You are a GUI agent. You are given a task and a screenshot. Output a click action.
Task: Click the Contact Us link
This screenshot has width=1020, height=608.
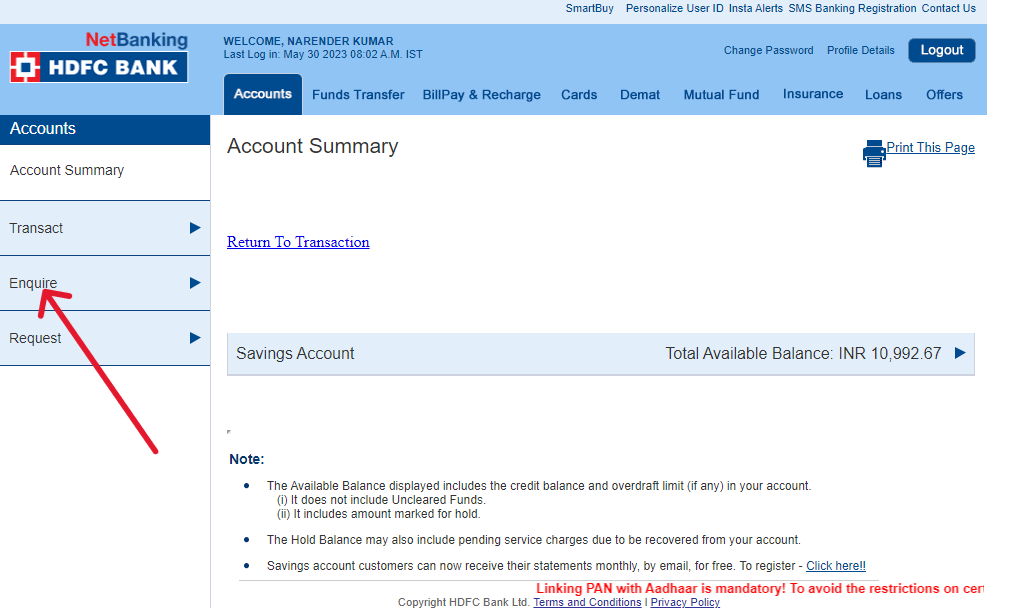[948, 8]
